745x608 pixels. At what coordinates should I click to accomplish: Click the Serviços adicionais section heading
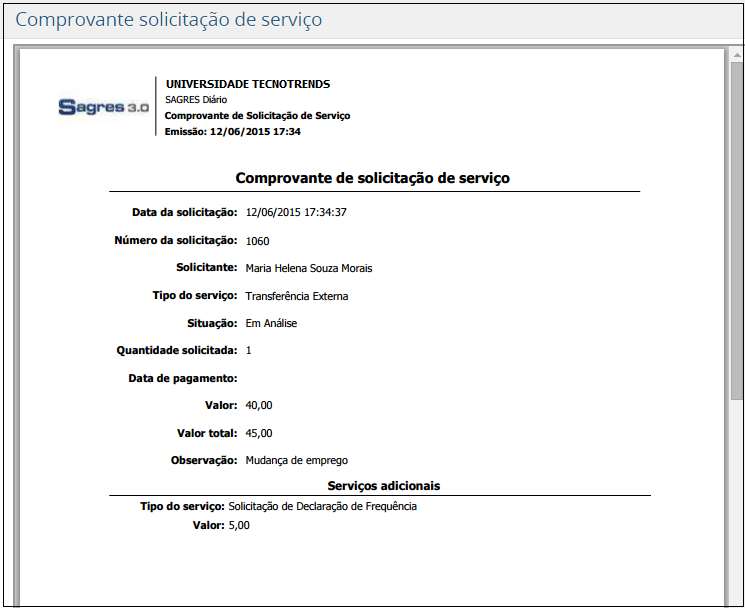coord(383,486)
